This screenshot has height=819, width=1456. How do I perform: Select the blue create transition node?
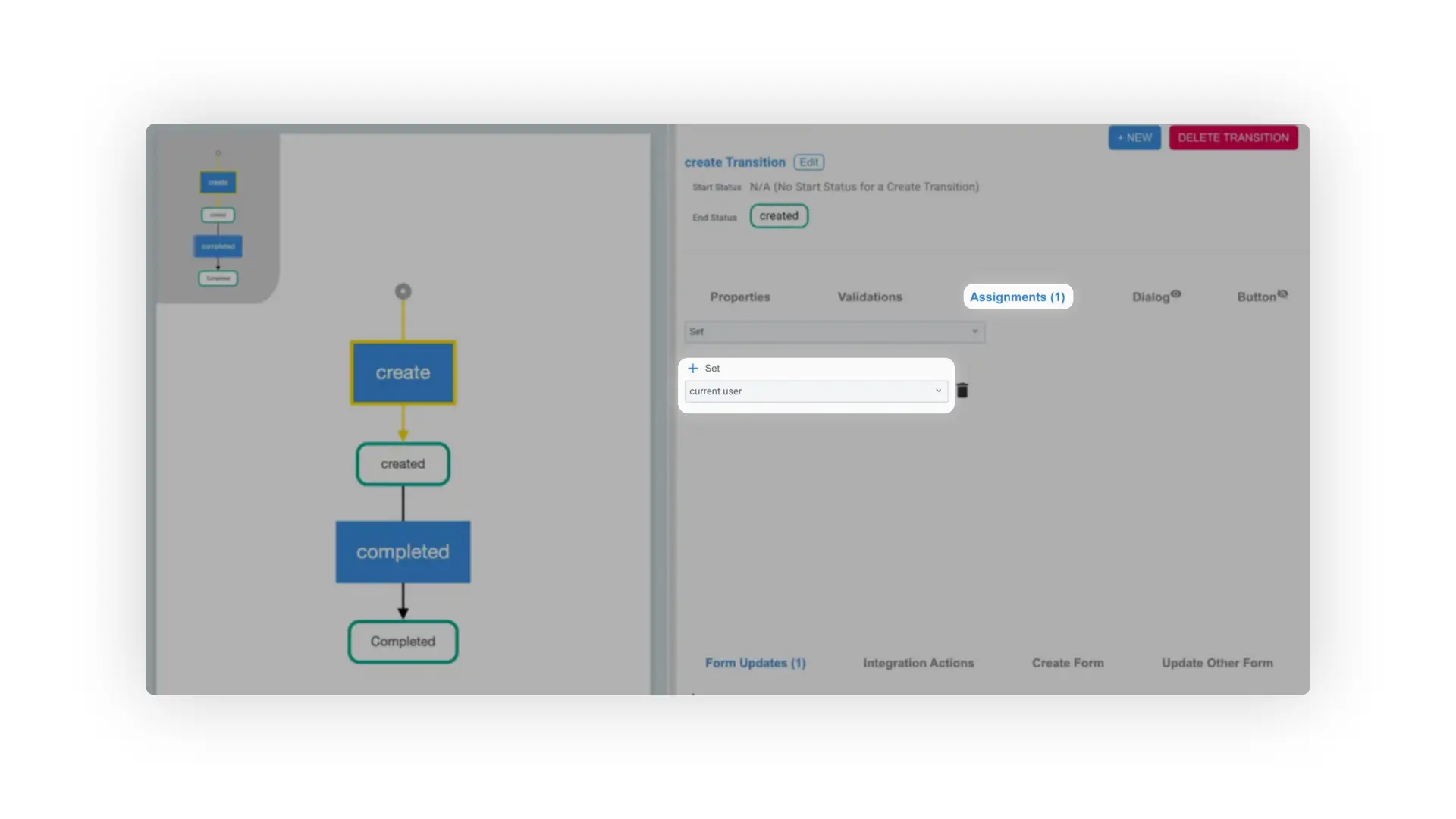pyautogui.click(x=403, y=372)
